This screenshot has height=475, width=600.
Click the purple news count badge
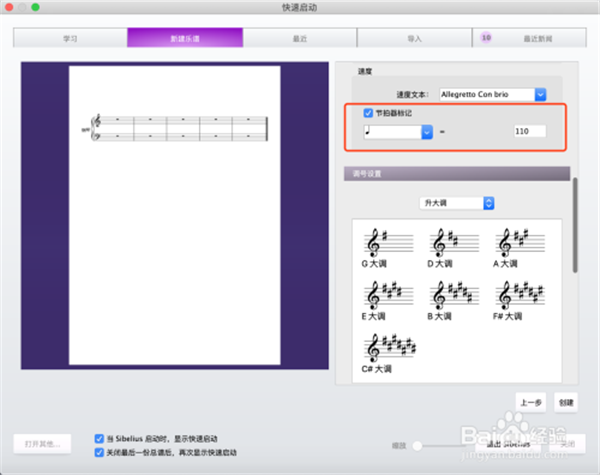[486, 37]
